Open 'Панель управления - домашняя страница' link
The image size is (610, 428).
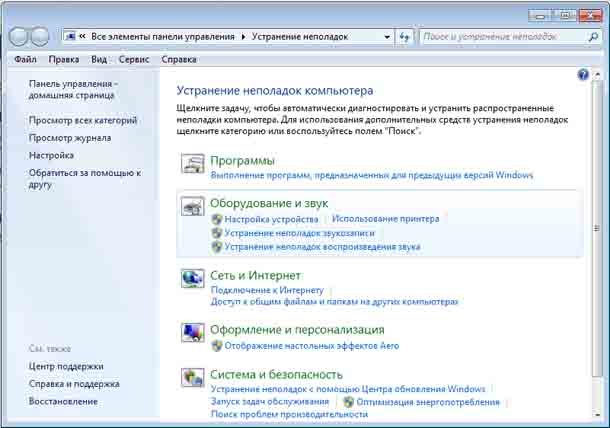73,89
